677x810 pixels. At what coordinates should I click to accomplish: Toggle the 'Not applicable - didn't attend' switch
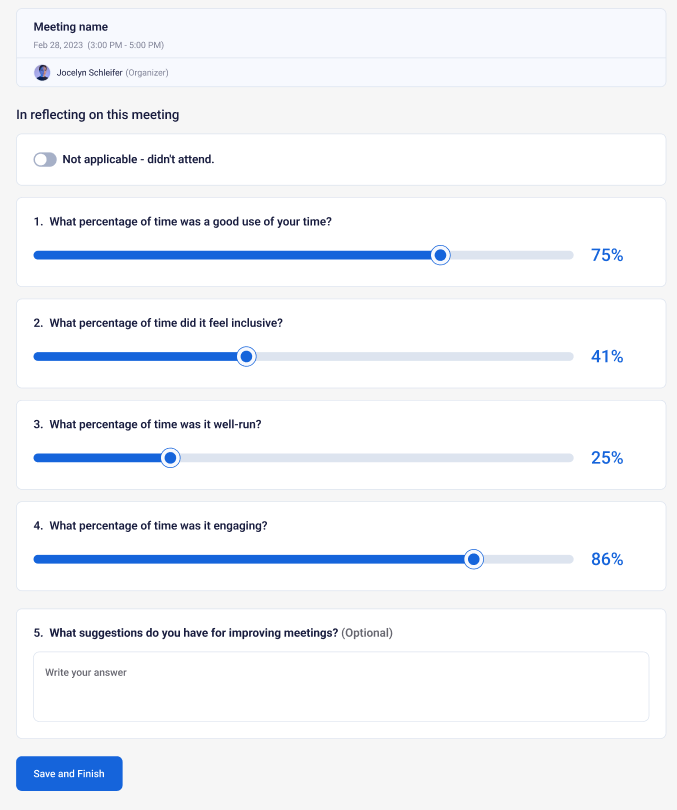[45, 160]
